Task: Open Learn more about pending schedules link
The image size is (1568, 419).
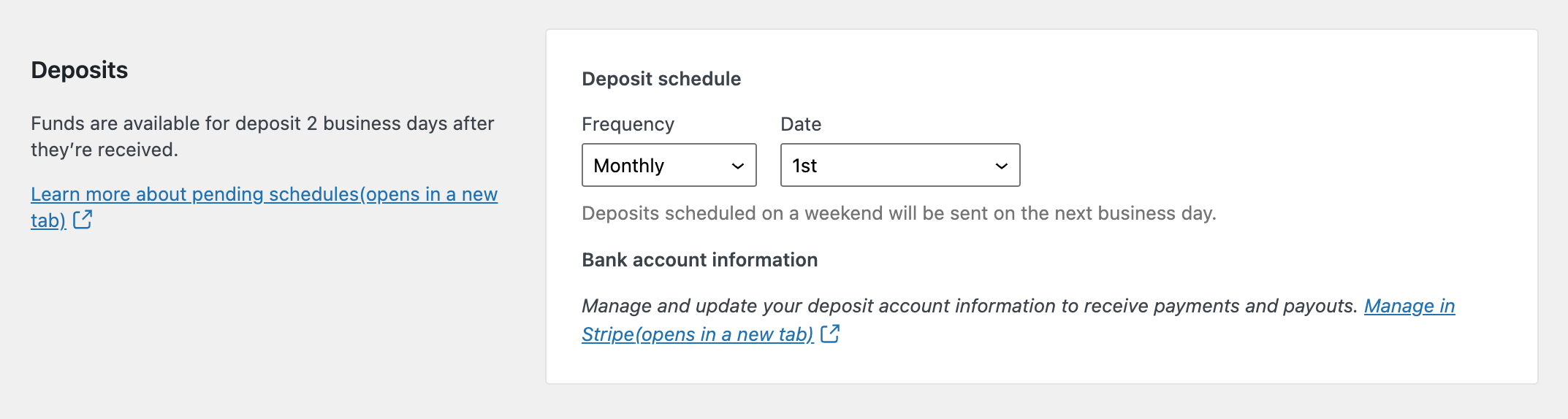Action: pyautogui.click(x=264, y=194)
